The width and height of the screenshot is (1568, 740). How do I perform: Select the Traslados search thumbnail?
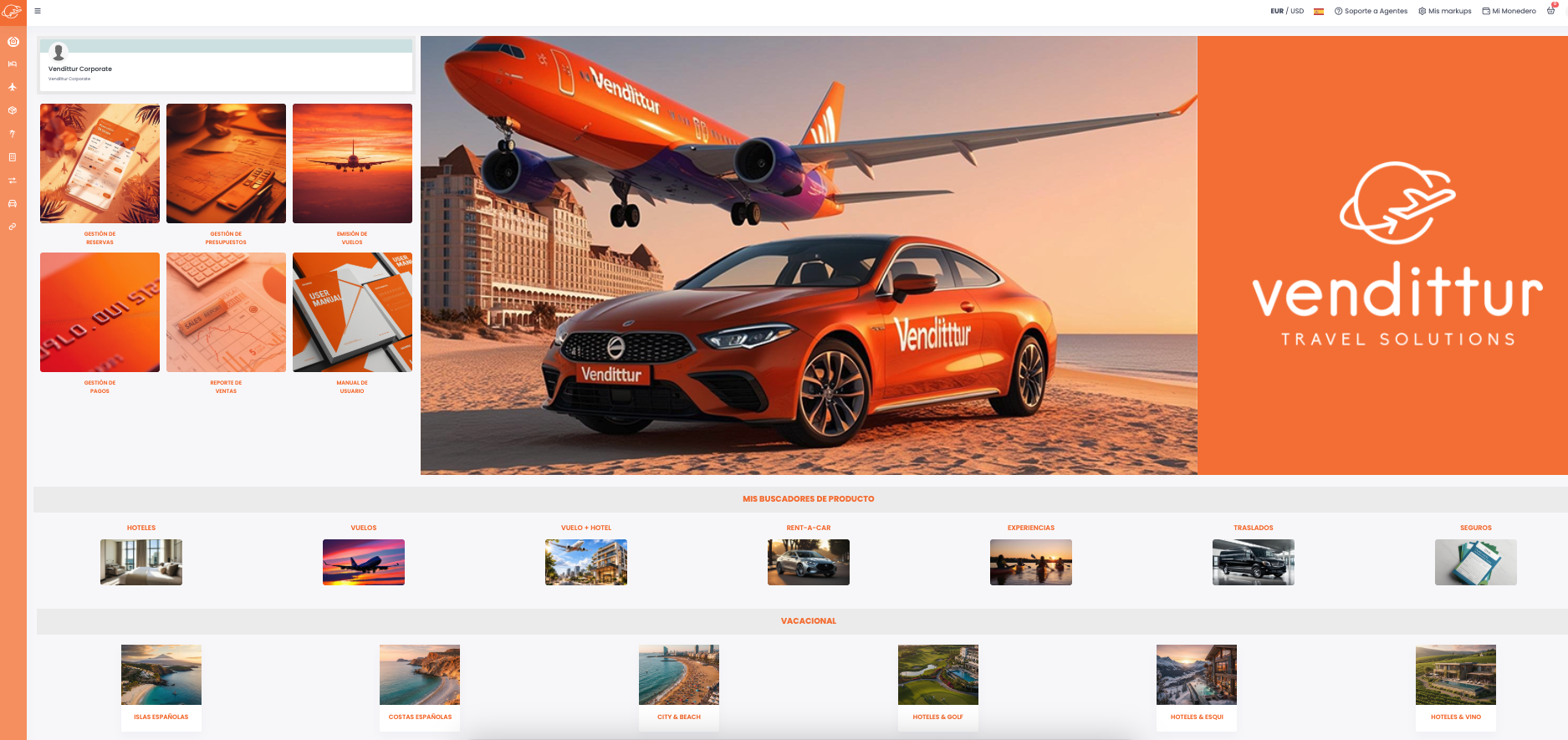pos(1254,562)
